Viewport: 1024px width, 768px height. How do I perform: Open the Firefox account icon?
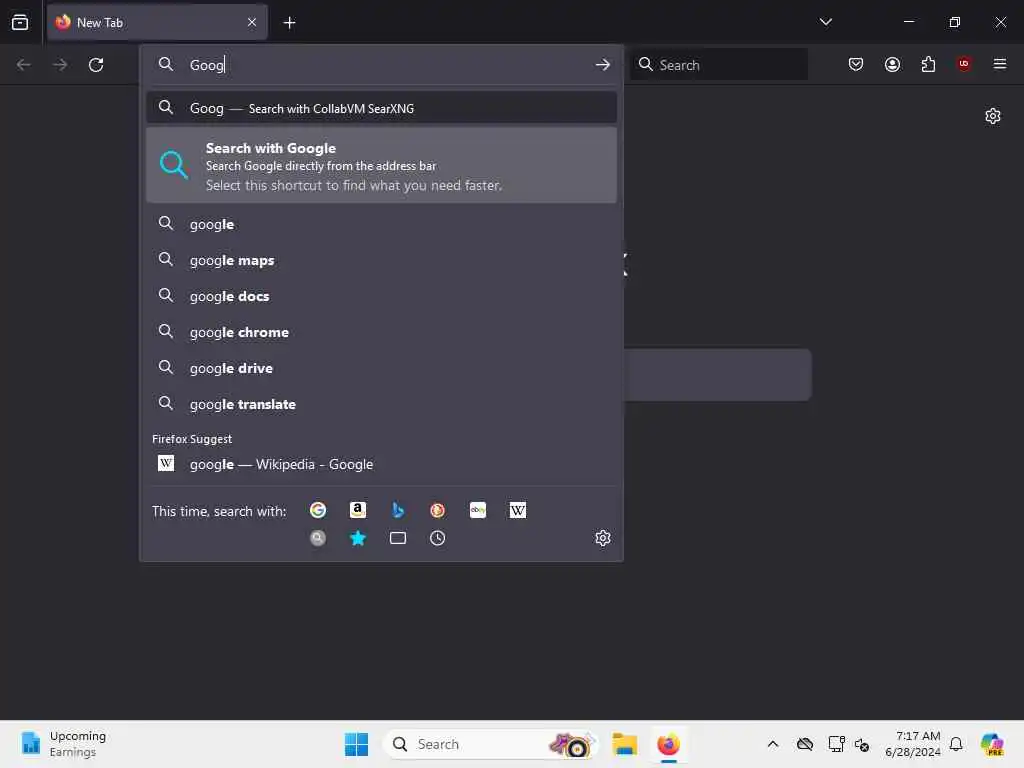click(892, 64)
